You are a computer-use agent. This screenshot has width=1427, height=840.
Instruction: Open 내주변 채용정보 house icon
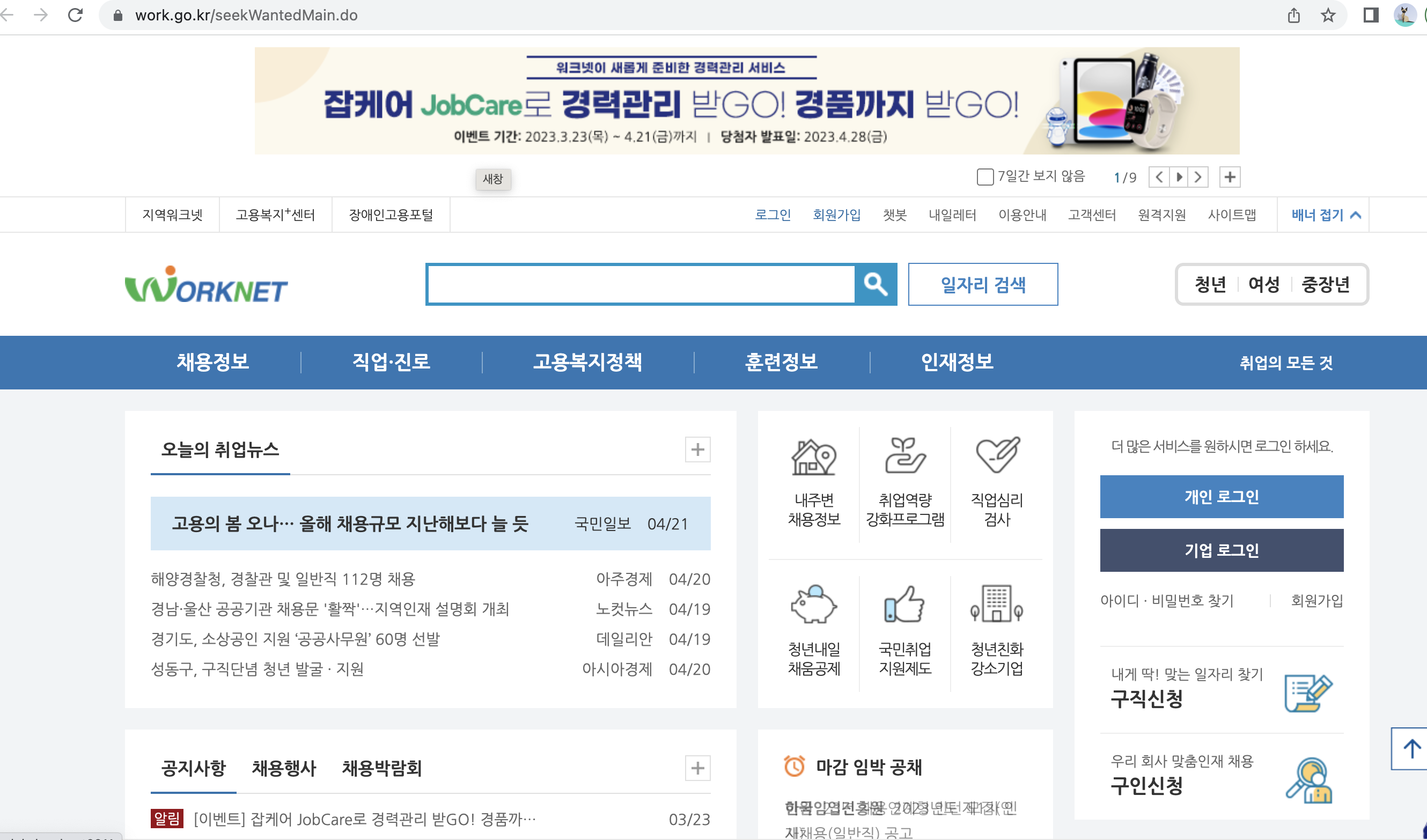814,456
